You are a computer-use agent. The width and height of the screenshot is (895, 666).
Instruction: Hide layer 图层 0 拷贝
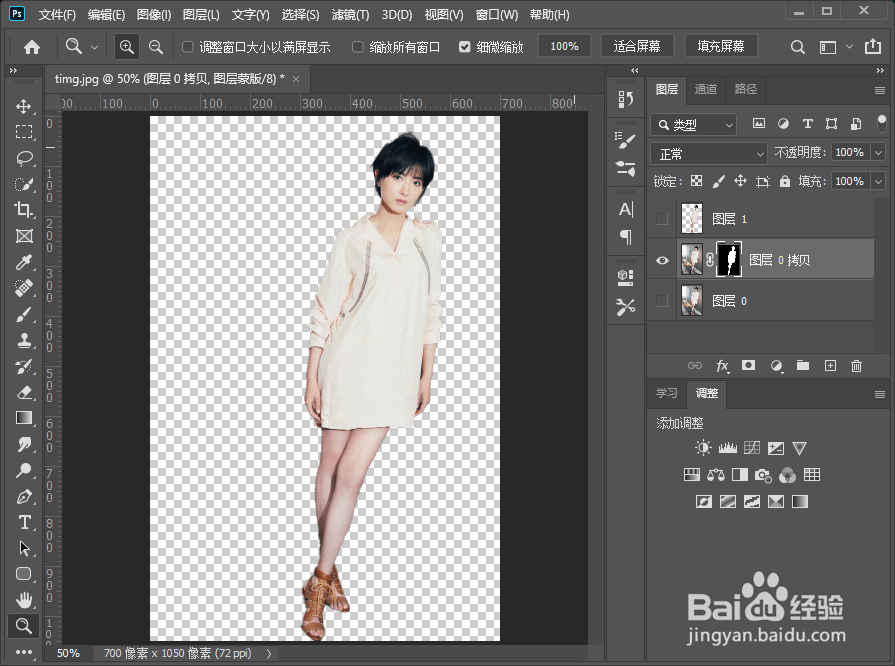[662, 260]
